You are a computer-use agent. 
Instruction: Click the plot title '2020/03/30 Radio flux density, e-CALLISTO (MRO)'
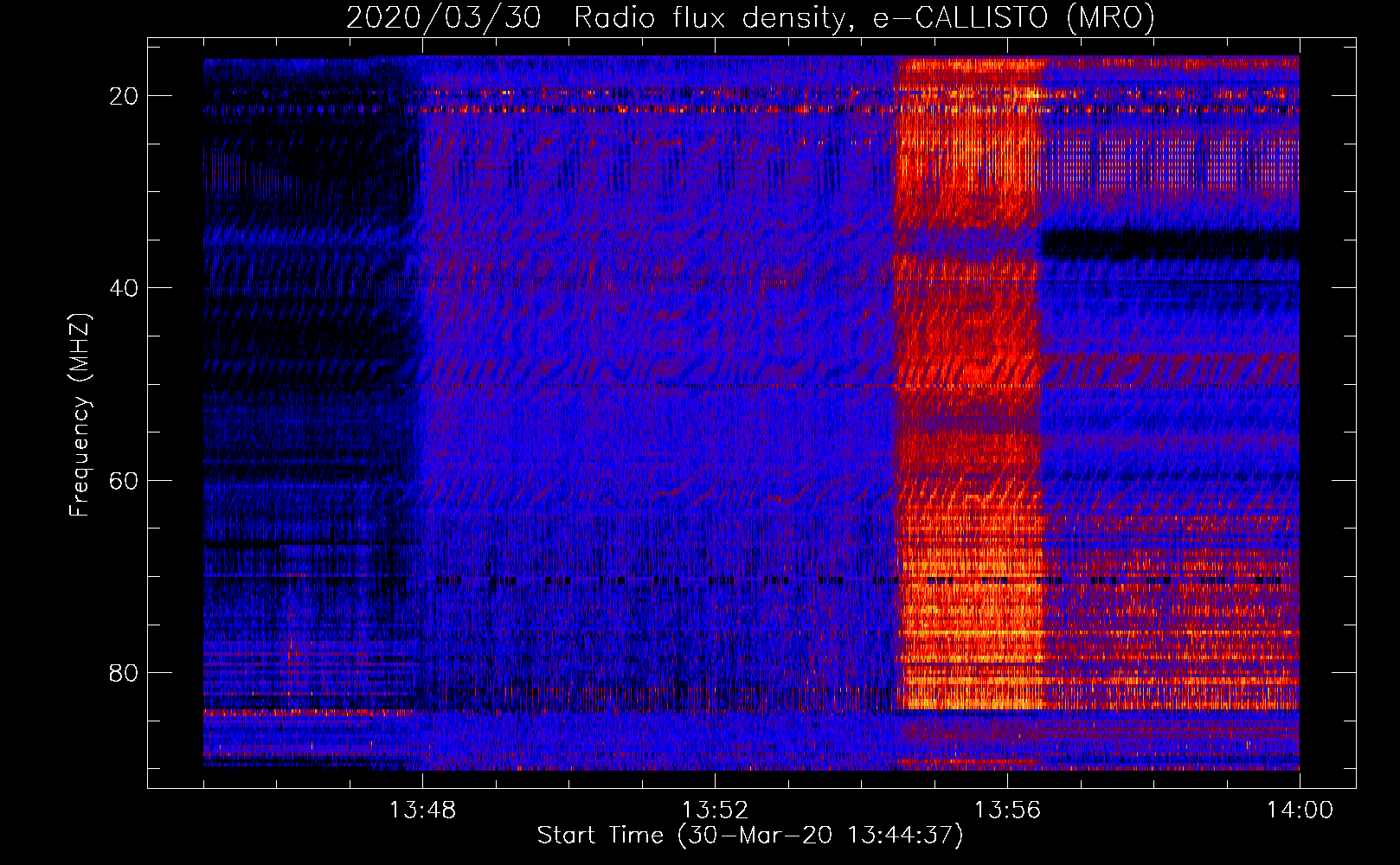[x=750, y=17]
